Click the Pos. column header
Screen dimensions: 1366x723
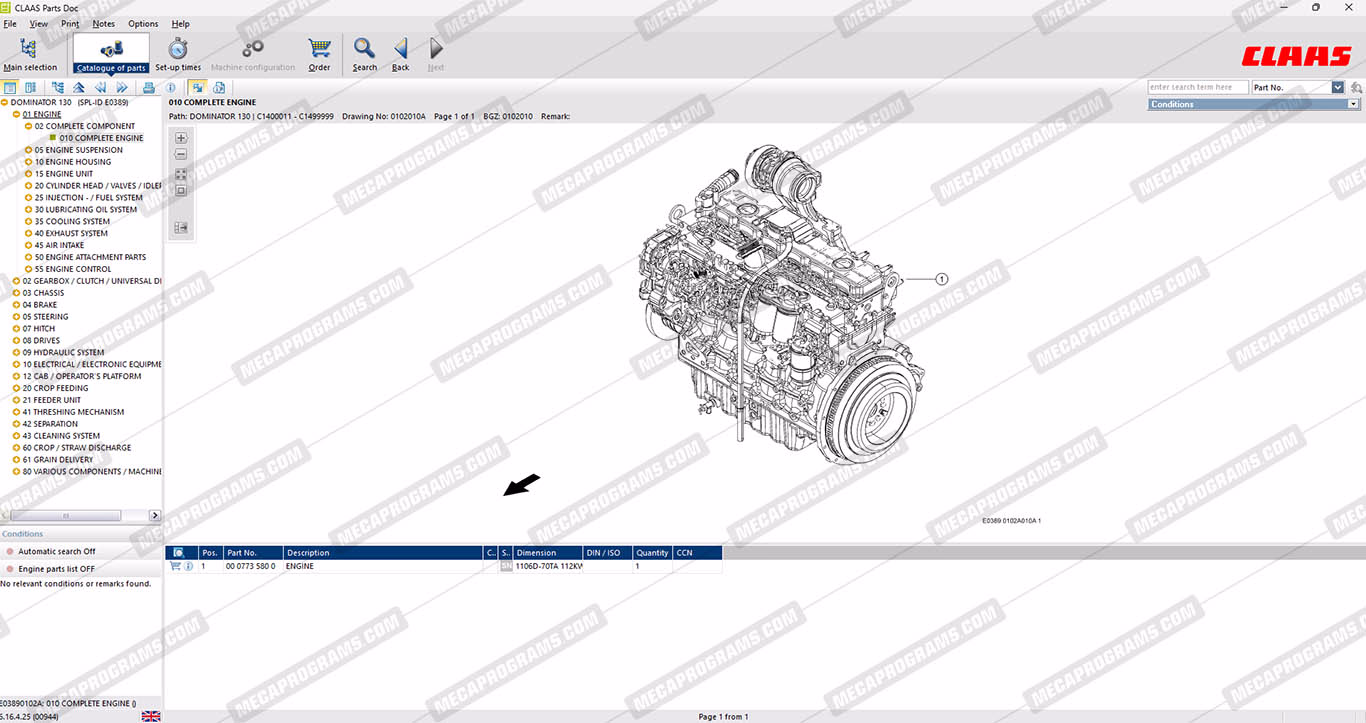[x=211, y=553]
